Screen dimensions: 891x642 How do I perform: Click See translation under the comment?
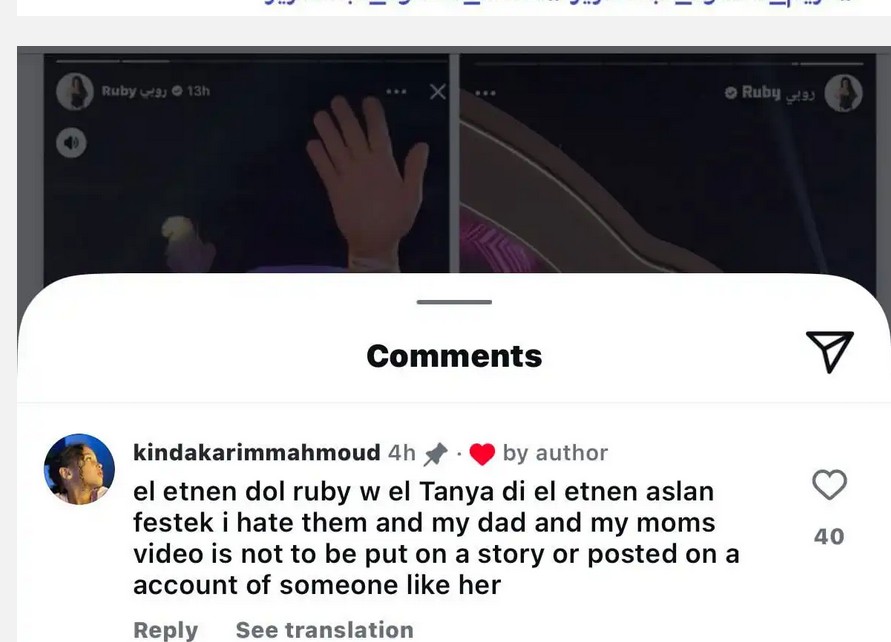click(324, 630)
